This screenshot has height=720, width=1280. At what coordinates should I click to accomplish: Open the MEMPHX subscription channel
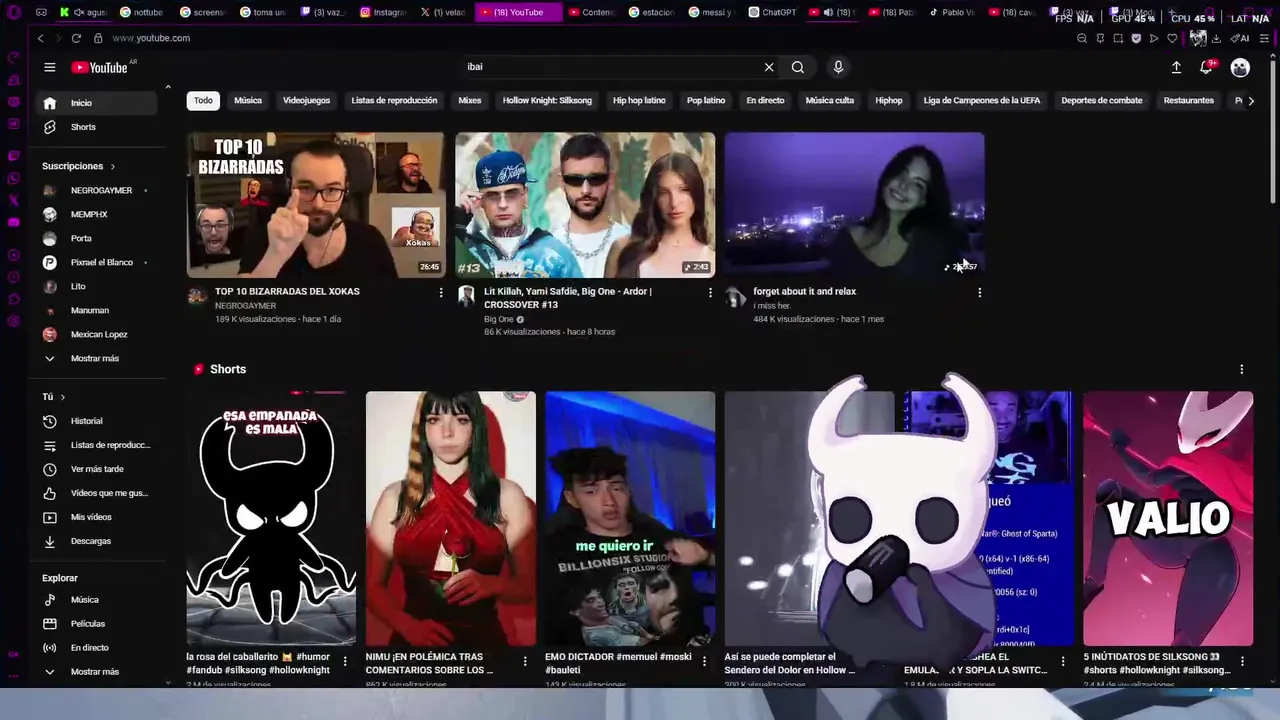click(x=98, y=214)
